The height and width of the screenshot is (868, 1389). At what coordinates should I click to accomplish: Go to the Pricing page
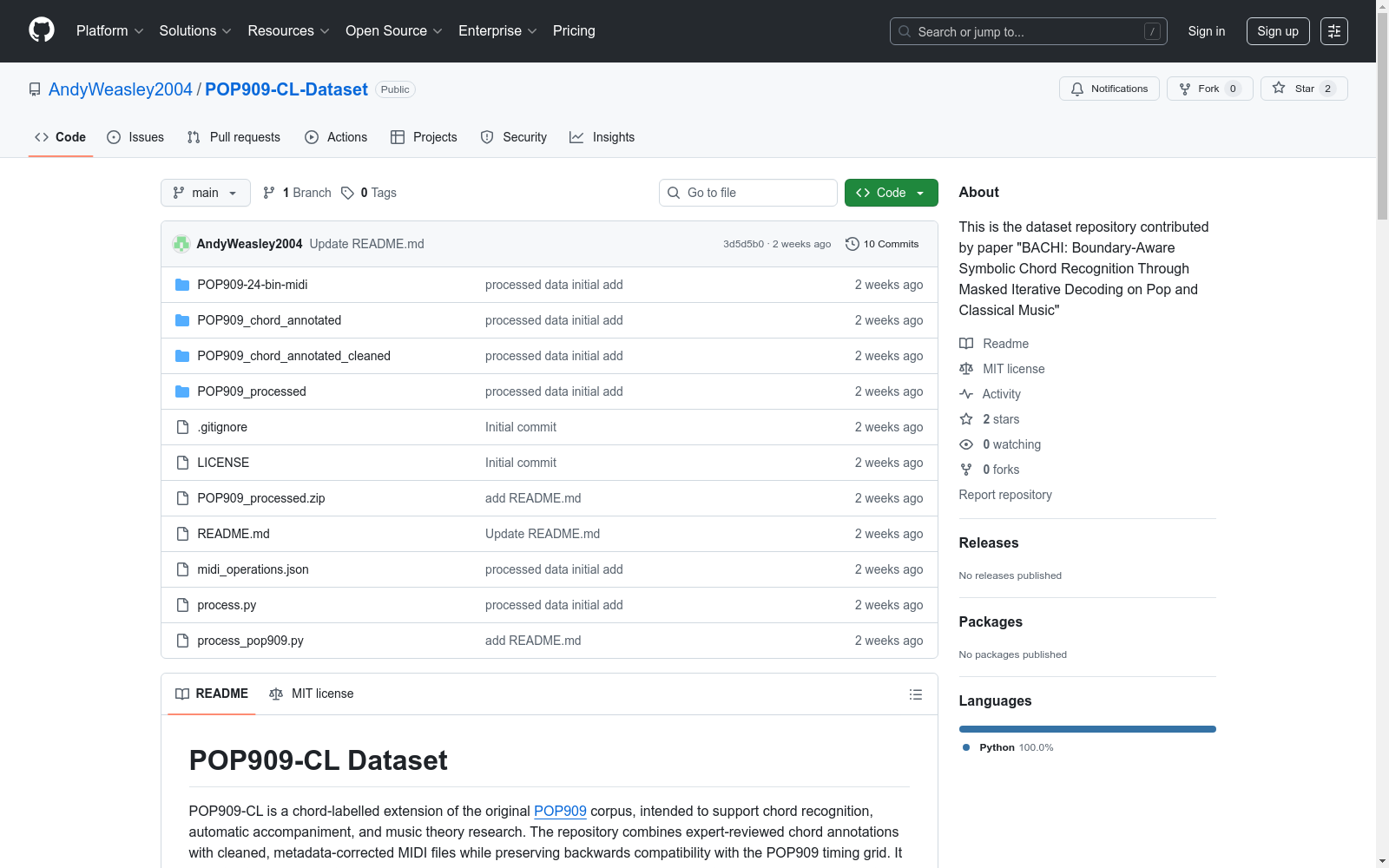click(574, 31)
